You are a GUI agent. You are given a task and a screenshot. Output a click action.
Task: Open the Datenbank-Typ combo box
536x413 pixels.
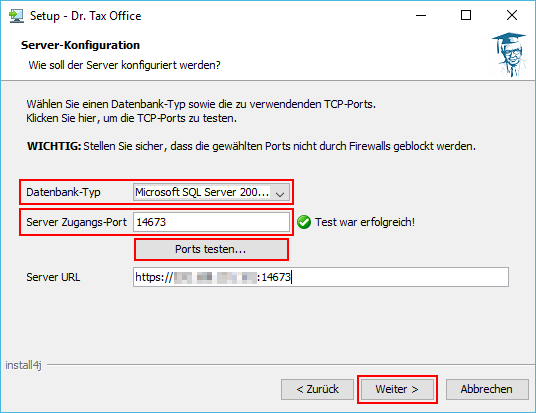(211, 192)
